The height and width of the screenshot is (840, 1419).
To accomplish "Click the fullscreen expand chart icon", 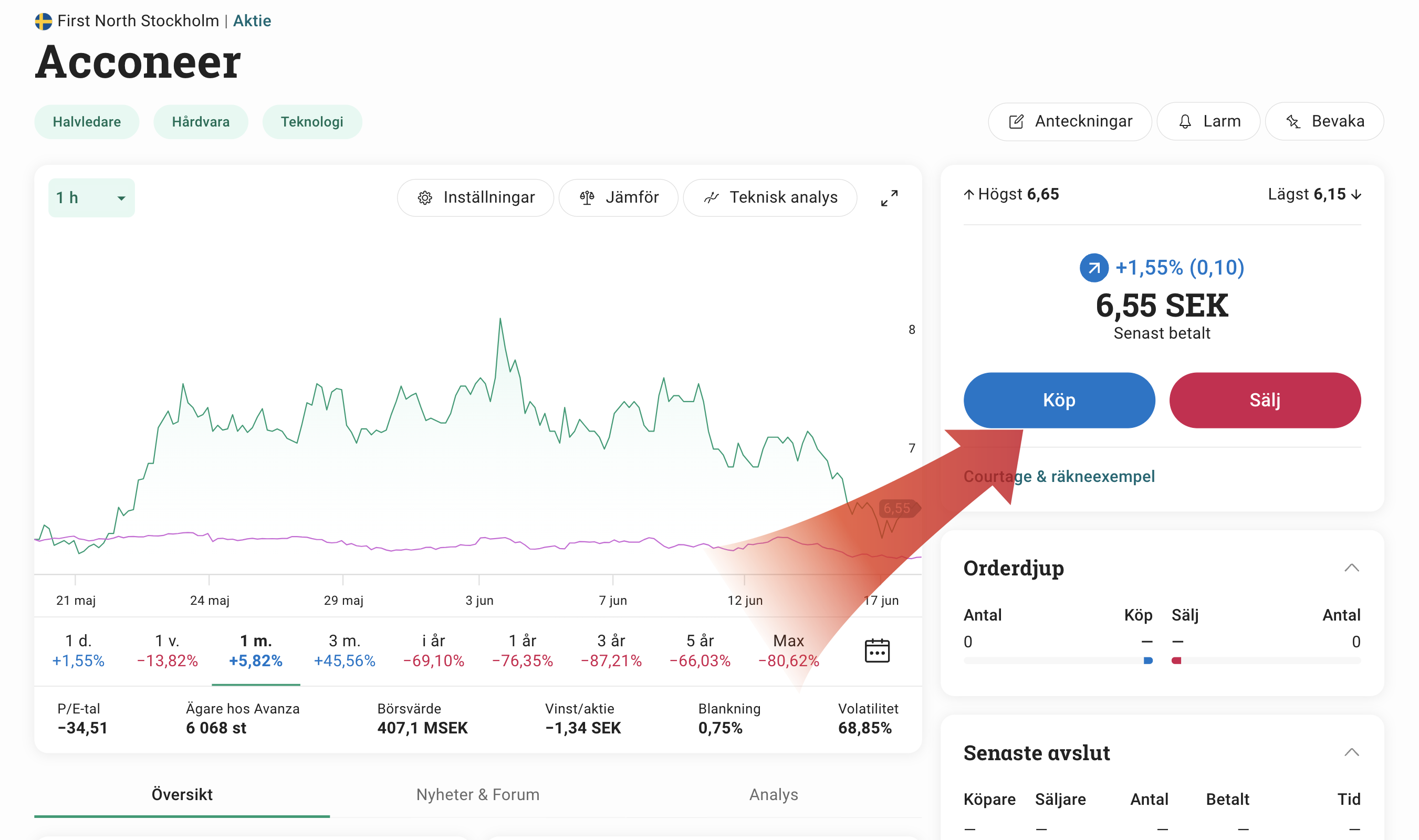I will 889,198.
